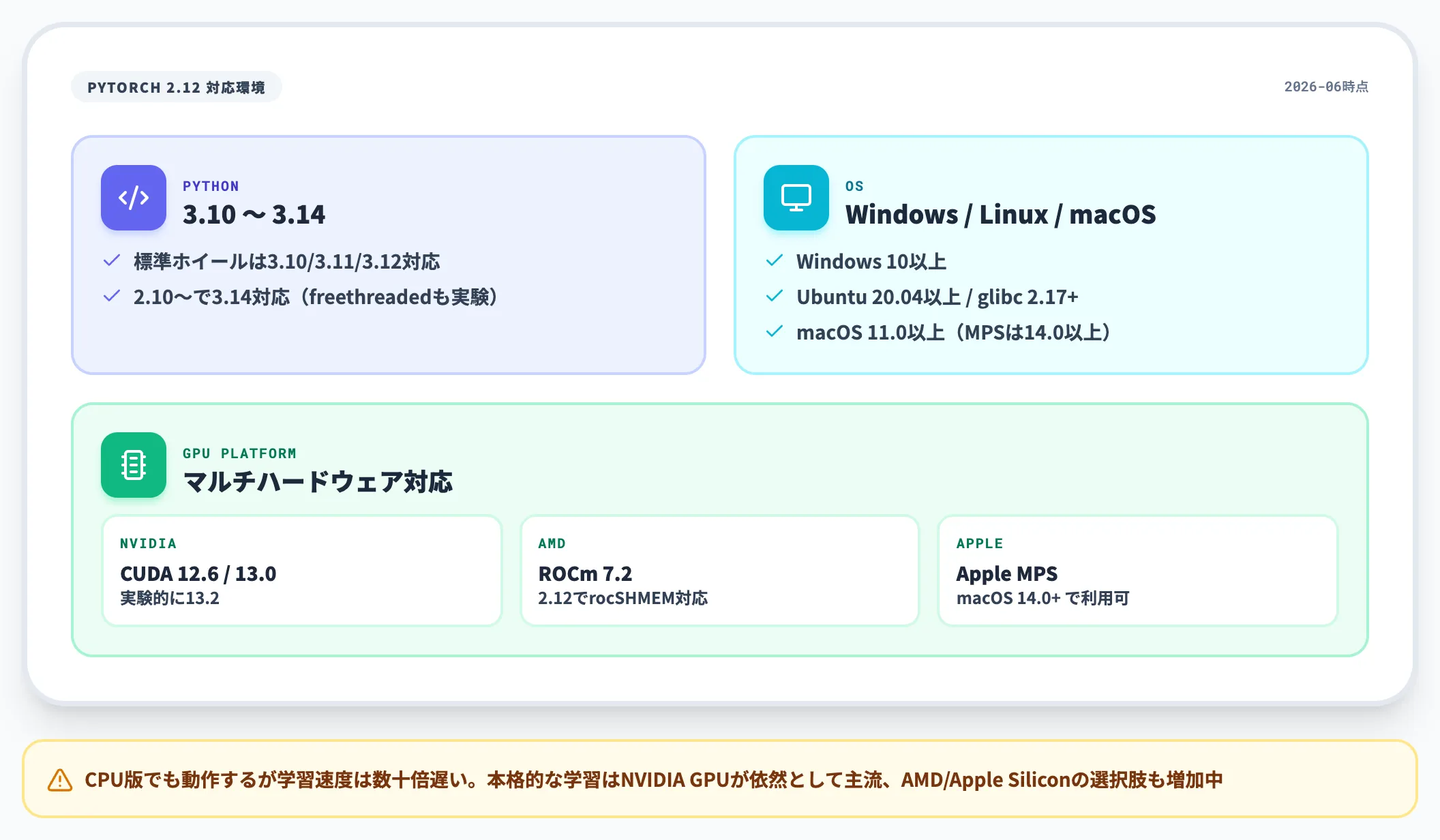Screen dimensions: 1440x840
Task: Click text 2.10〜で3.14対応（freethreadedも実験）
Action: click(x=315, y=297)
